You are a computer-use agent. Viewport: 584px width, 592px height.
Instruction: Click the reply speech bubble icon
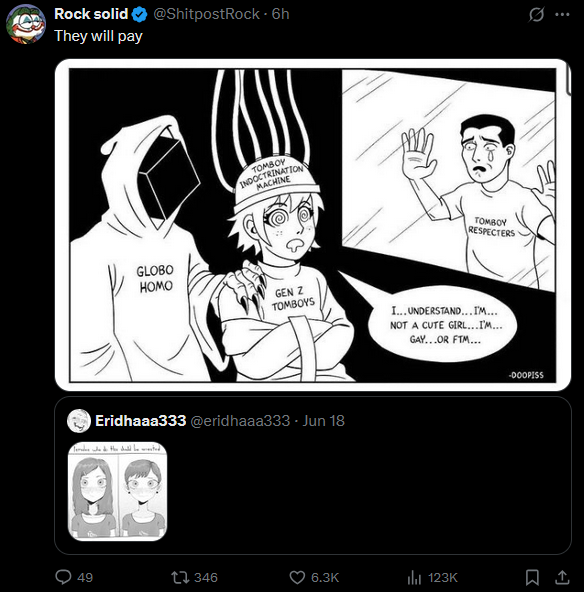tap(63, 577)
